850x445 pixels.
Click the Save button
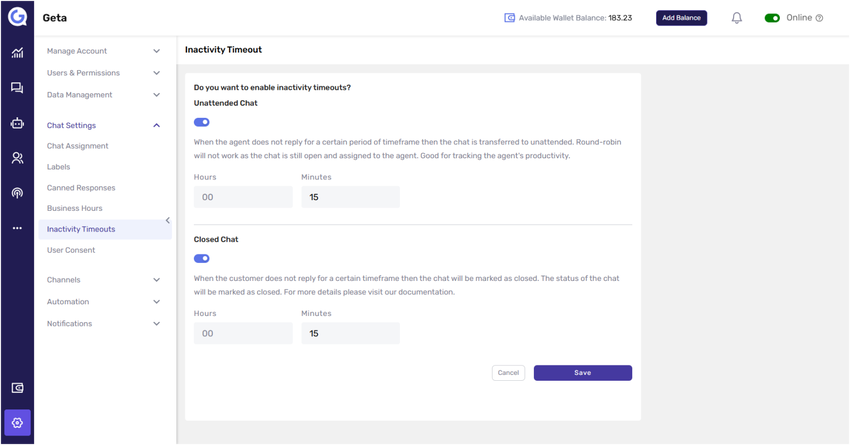coord(582,373)
